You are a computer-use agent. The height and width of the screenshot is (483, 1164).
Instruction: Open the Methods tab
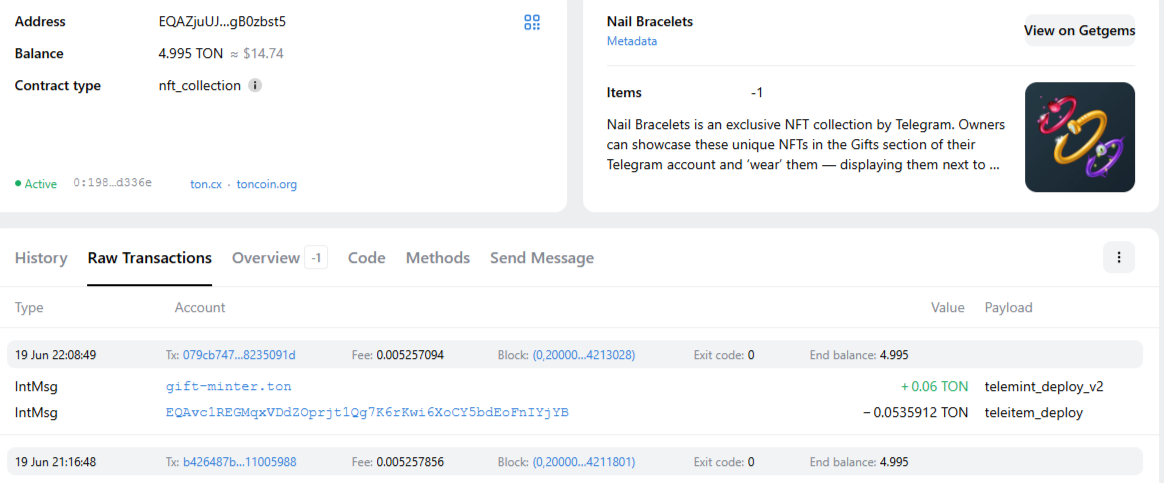(x=438, y=258)
